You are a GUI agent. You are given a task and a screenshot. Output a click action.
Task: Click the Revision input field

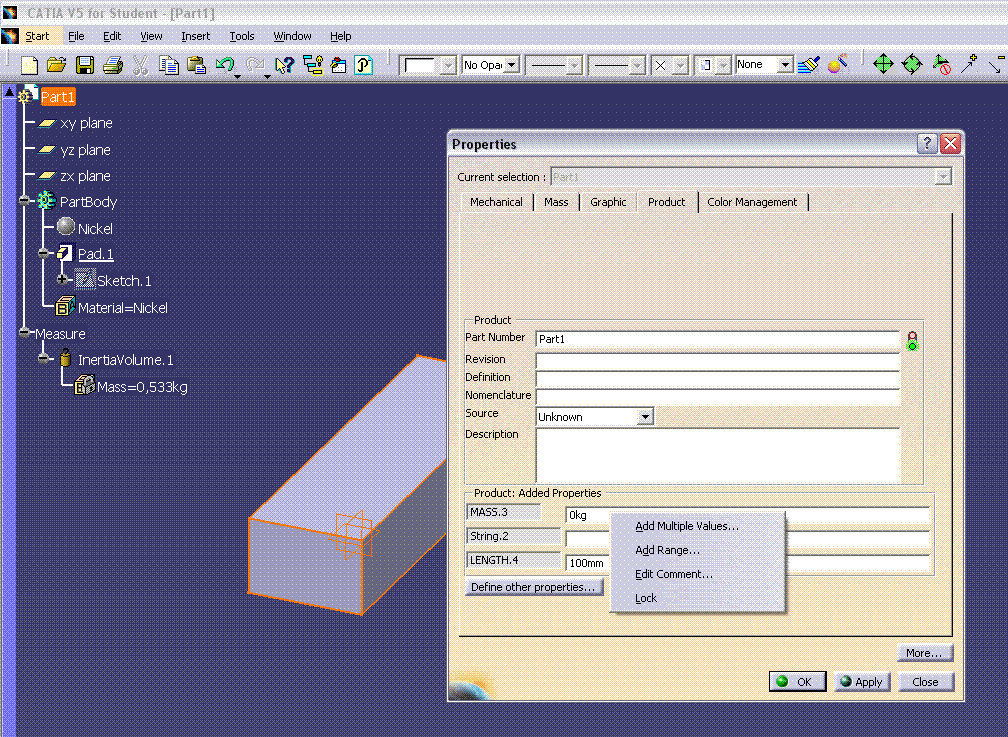[x=717, y=360]
